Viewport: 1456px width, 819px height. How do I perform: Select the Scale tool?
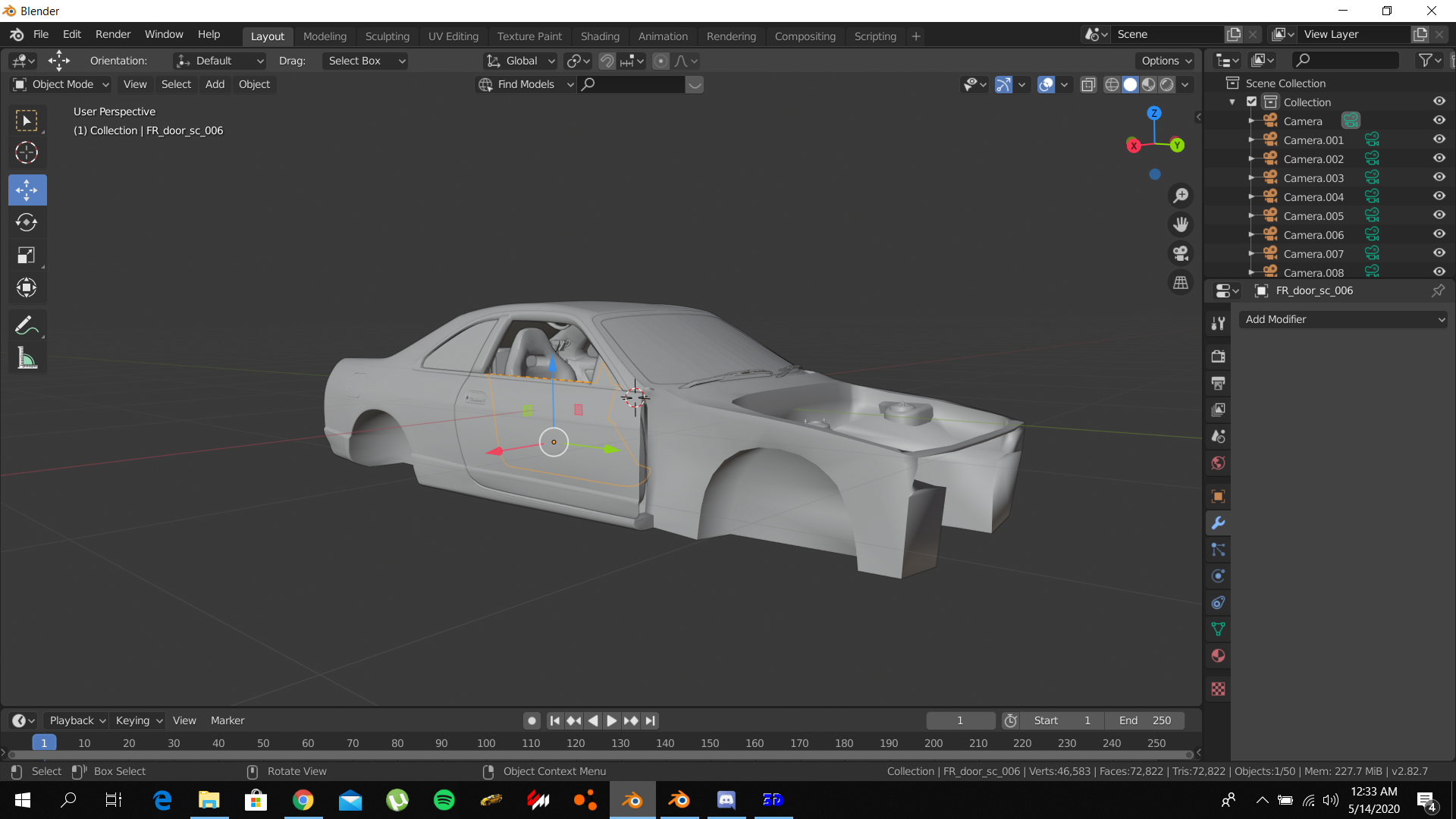coord(27,256)
